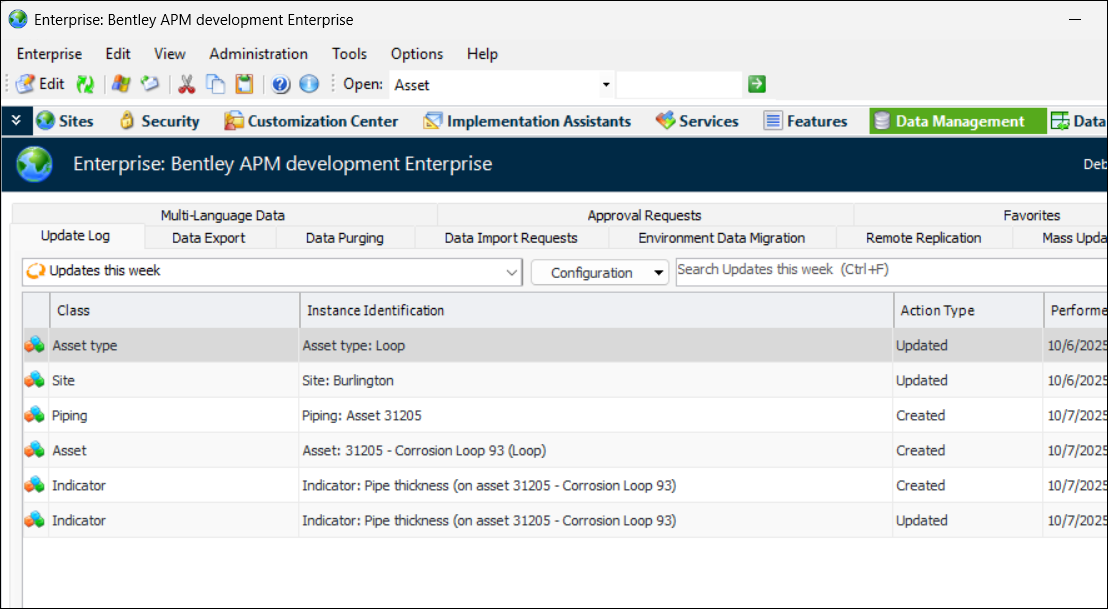The height and width of the screenshot is (609, 1108).
Task: Click the Copy icon in toolbar
Action: pos(215,84)
